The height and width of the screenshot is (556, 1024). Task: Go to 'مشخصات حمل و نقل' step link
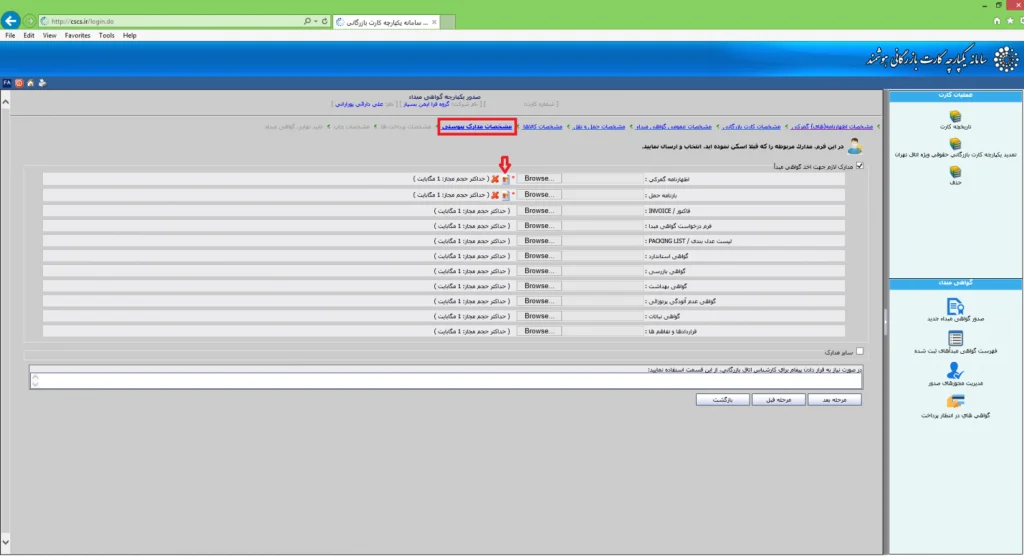coord(599,126)
